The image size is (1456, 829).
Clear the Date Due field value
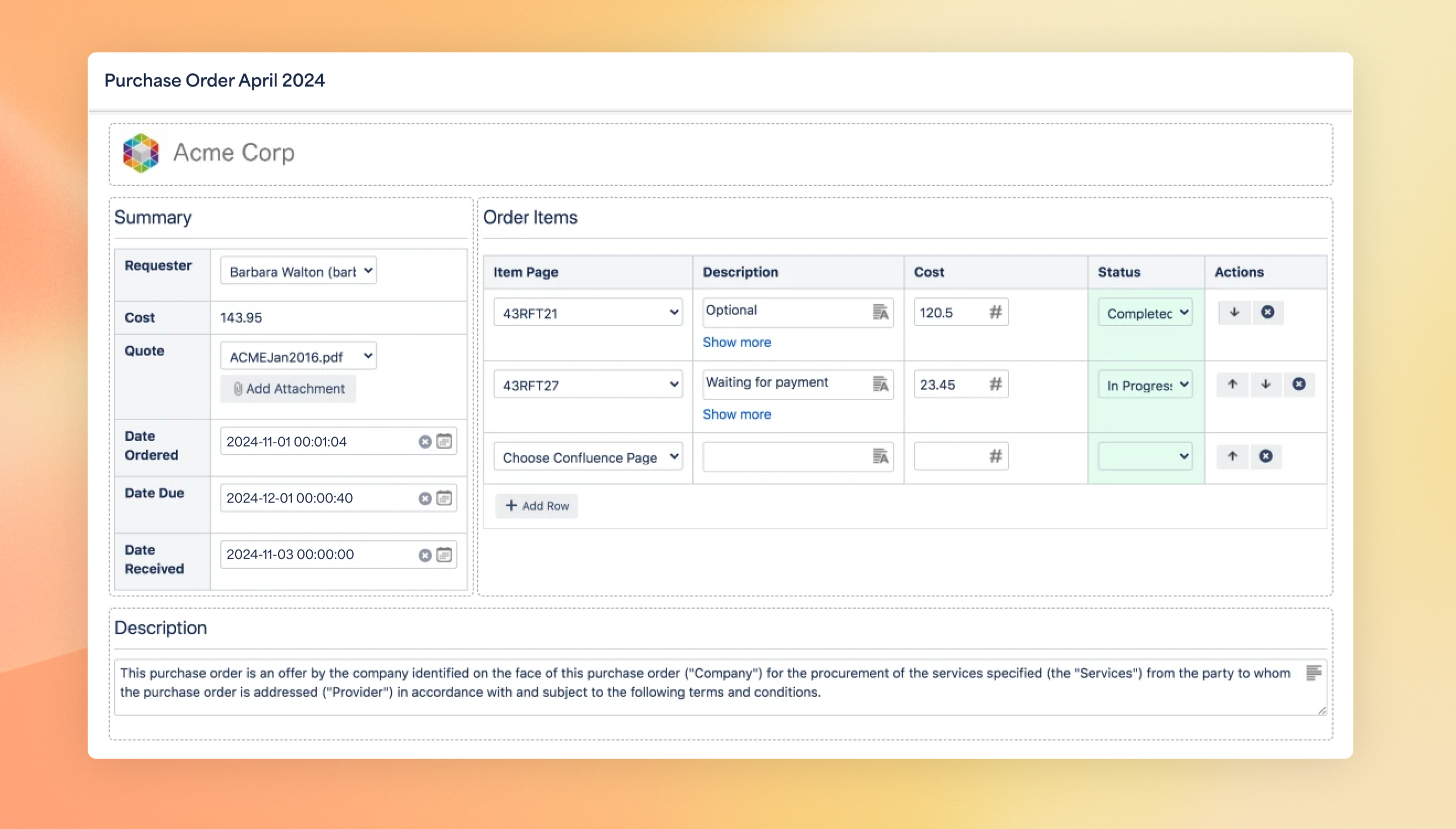pos(424,498)
